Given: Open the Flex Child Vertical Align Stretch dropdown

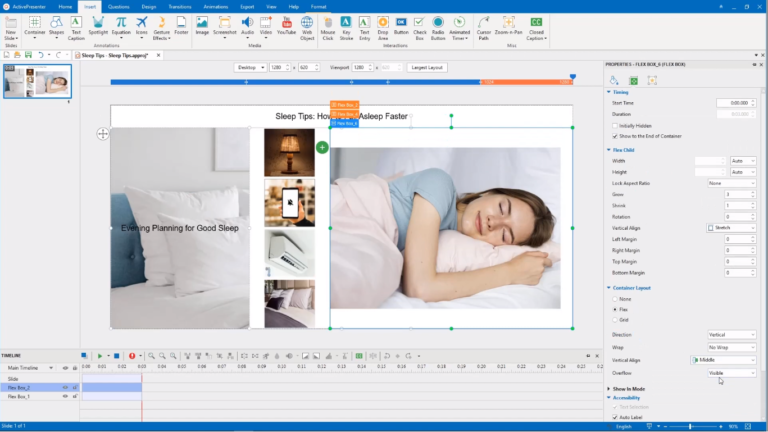Looking at the screenshot, I should coord(731,228).
